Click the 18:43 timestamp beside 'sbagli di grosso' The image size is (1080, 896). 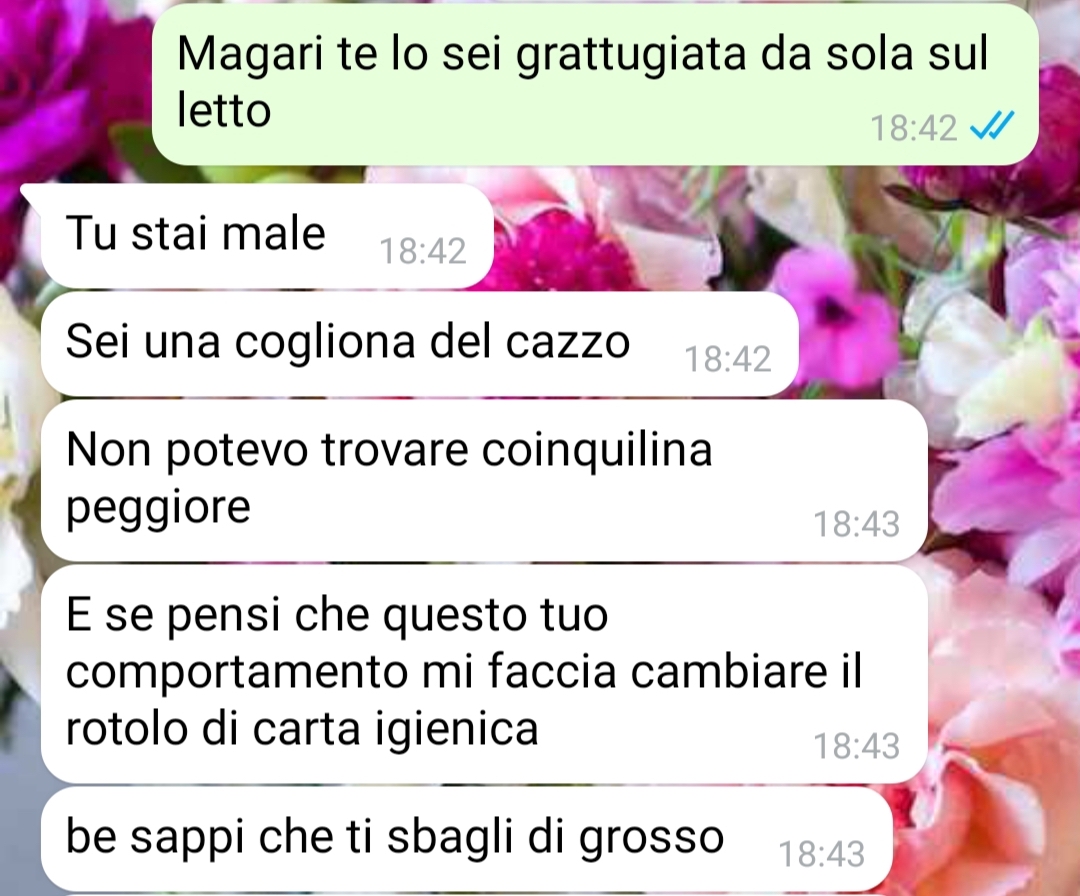[x=822, y=854]
